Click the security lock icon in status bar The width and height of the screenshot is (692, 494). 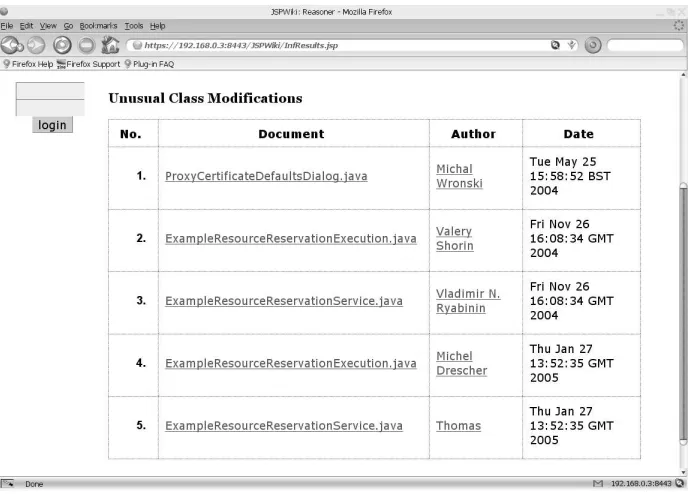[679, 483]
